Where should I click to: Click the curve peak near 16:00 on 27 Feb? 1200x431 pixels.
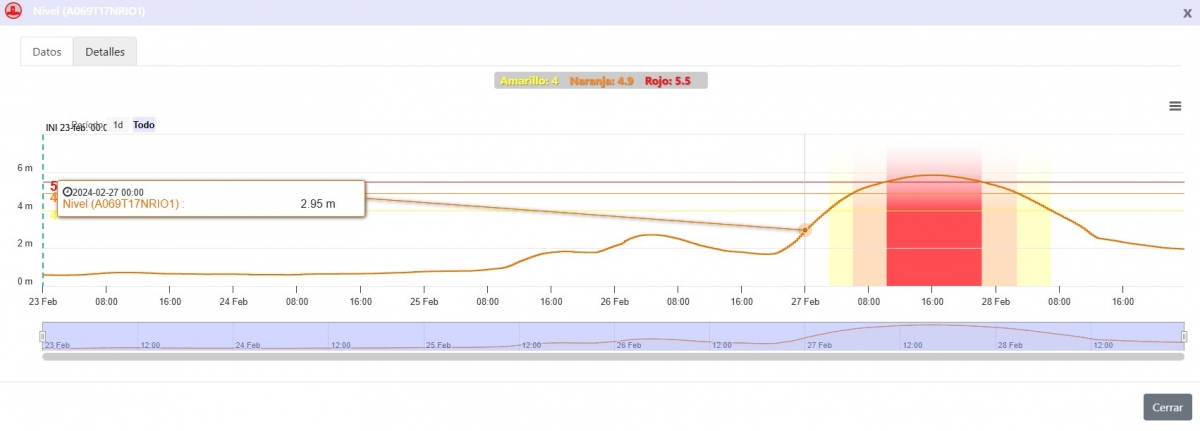tap(932, 176)
